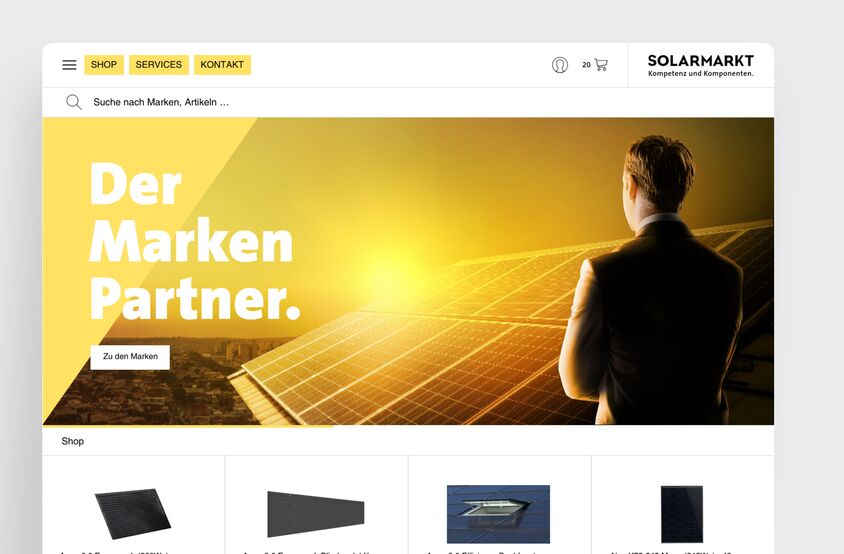Viewport: 844px width, 554px height.
Task: Open the roof window product thumbnail
Action: (x=498, y=514)
